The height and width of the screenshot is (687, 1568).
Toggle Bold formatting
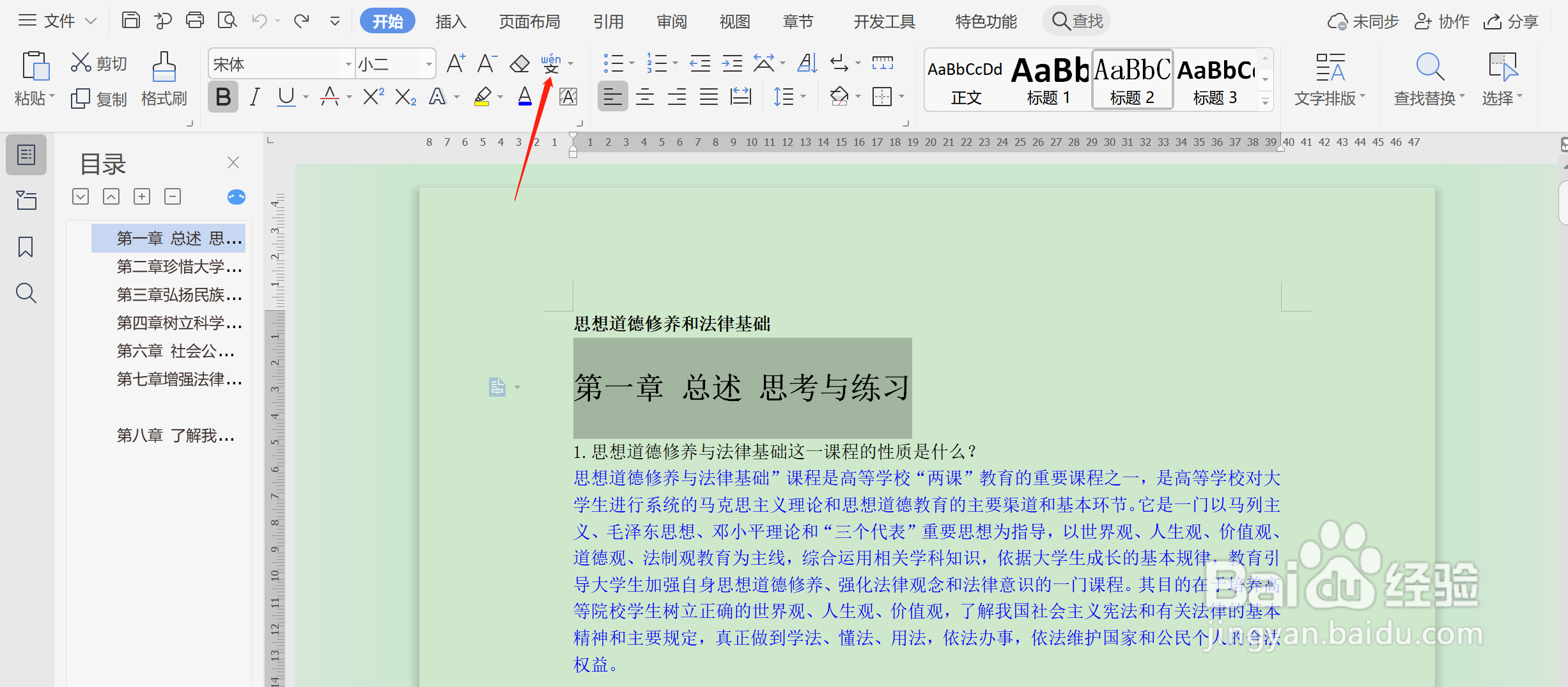[223, 97]
